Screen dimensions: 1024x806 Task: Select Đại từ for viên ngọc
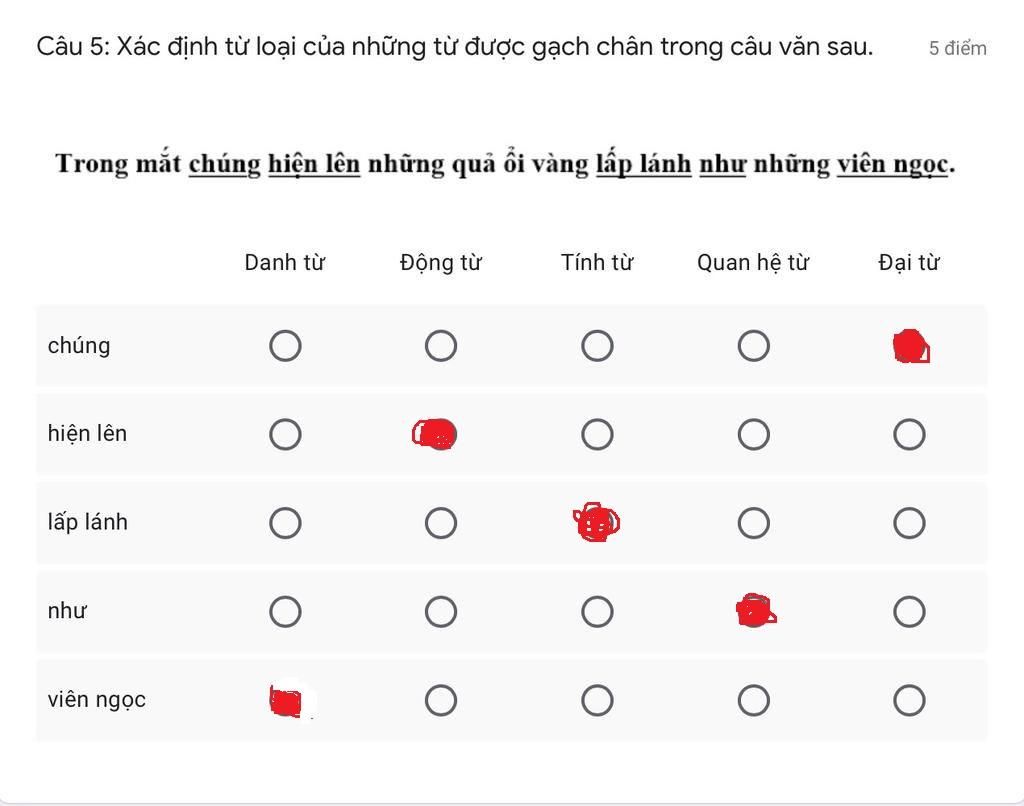click(x=910, y=701)
